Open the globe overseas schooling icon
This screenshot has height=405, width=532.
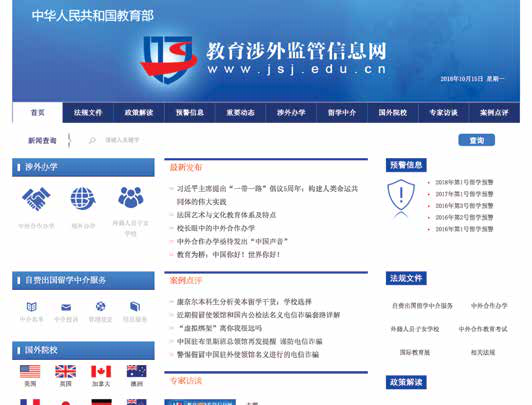coord(83,198)
